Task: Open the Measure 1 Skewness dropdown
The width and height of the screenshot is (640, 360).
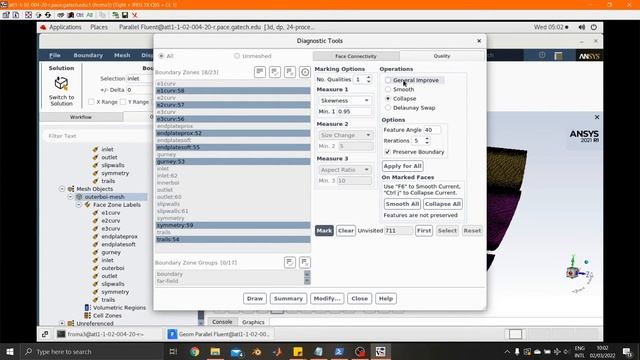Action: point(345,100)
